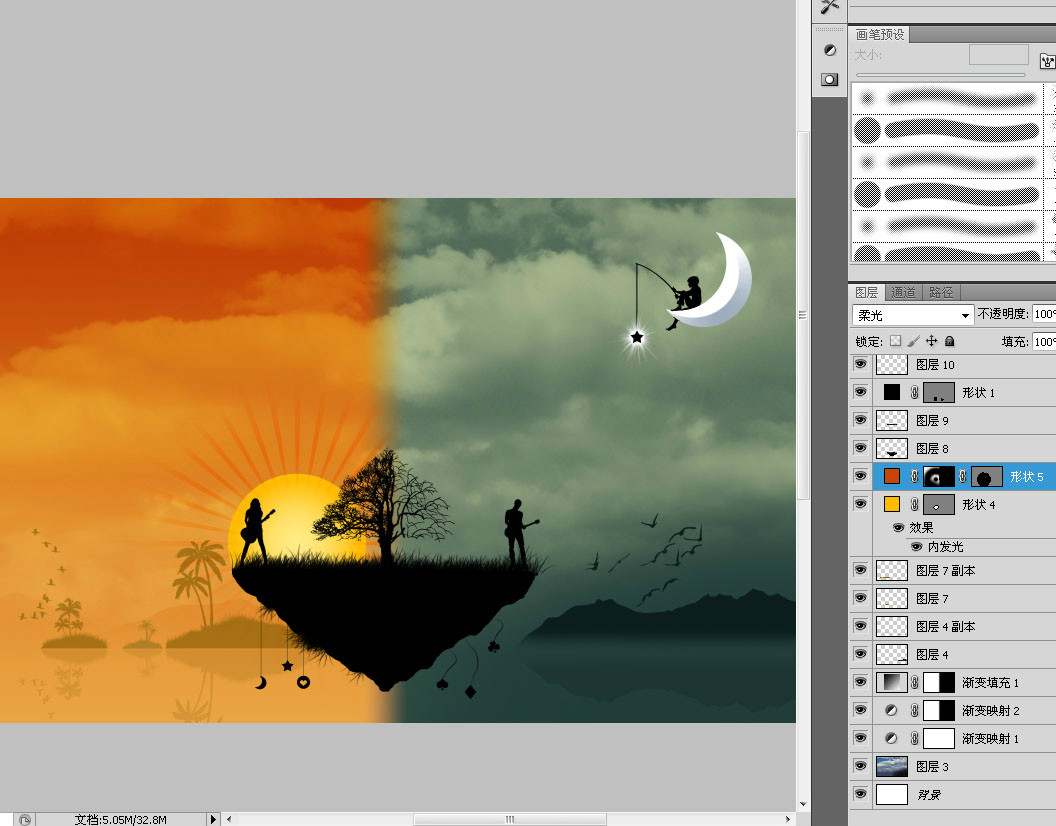Viewport: 1056px width, 826px height.
Task: Toggle visibility of 内发光 effect
Action: click(x=916, y=546)
